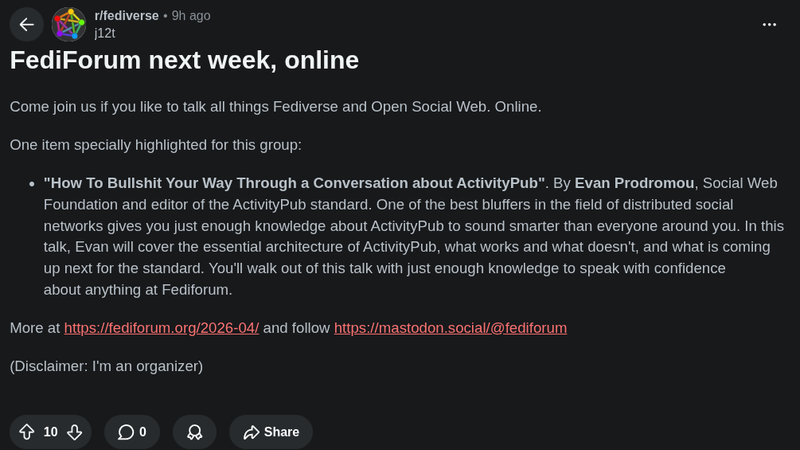Viewport: 800px width, 450px height.
Task: Click the Share arrow icon
Action: [x=251, y=432]
